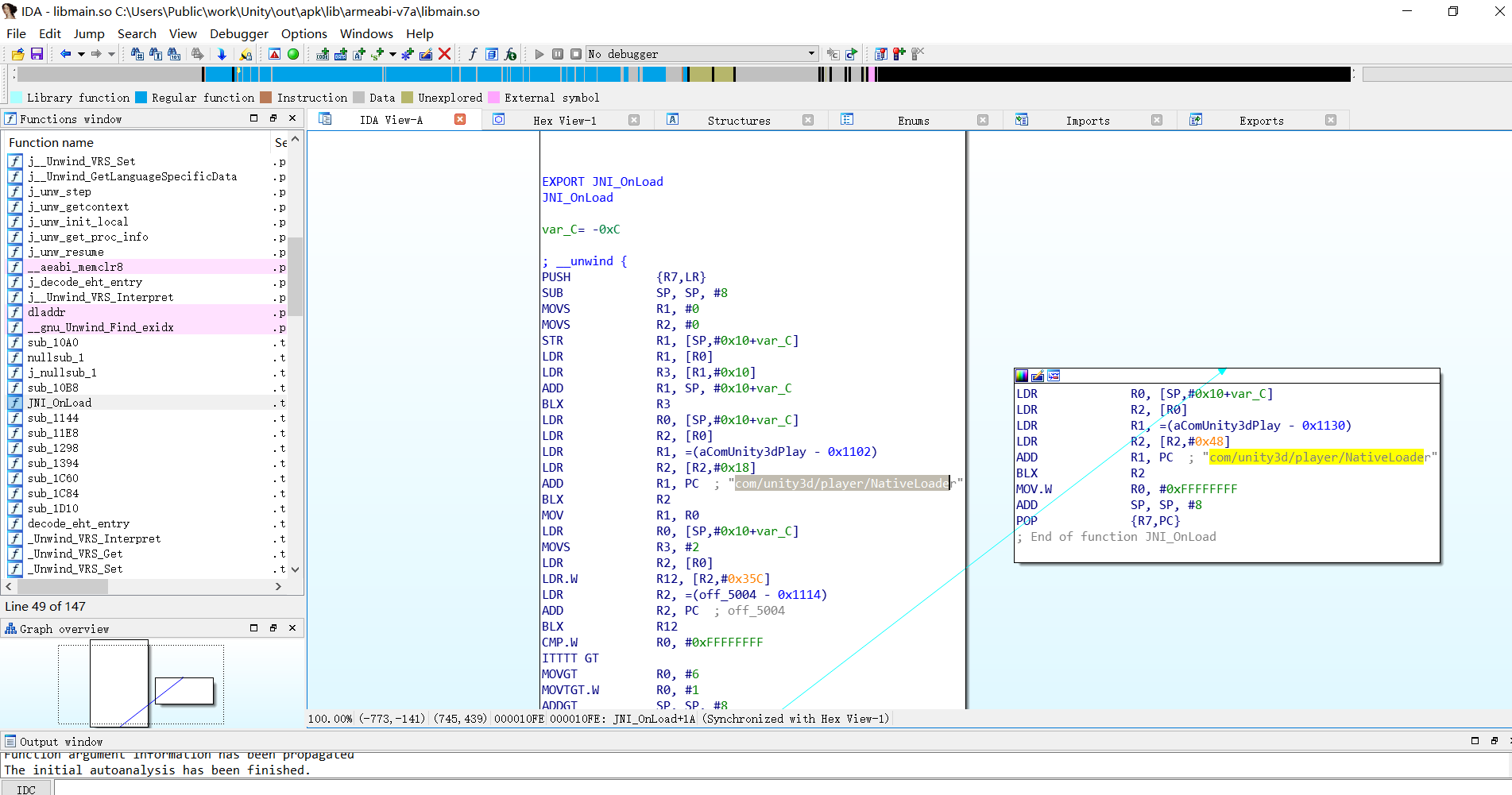Viewport: 1512px width, 795px height.
Task: Click the jump back arrow
Action: (x=65, y=54)
